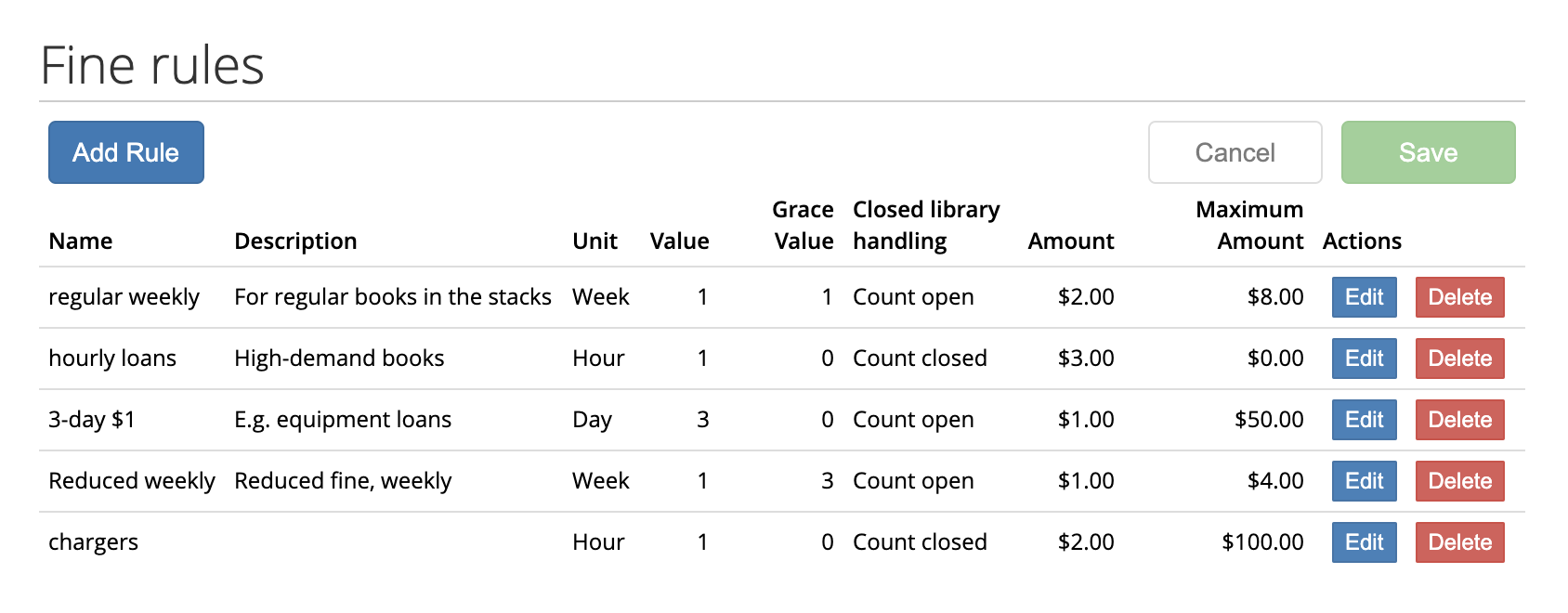Select the chargers row name
The image size is (1568, 613).
click(93, 542)
